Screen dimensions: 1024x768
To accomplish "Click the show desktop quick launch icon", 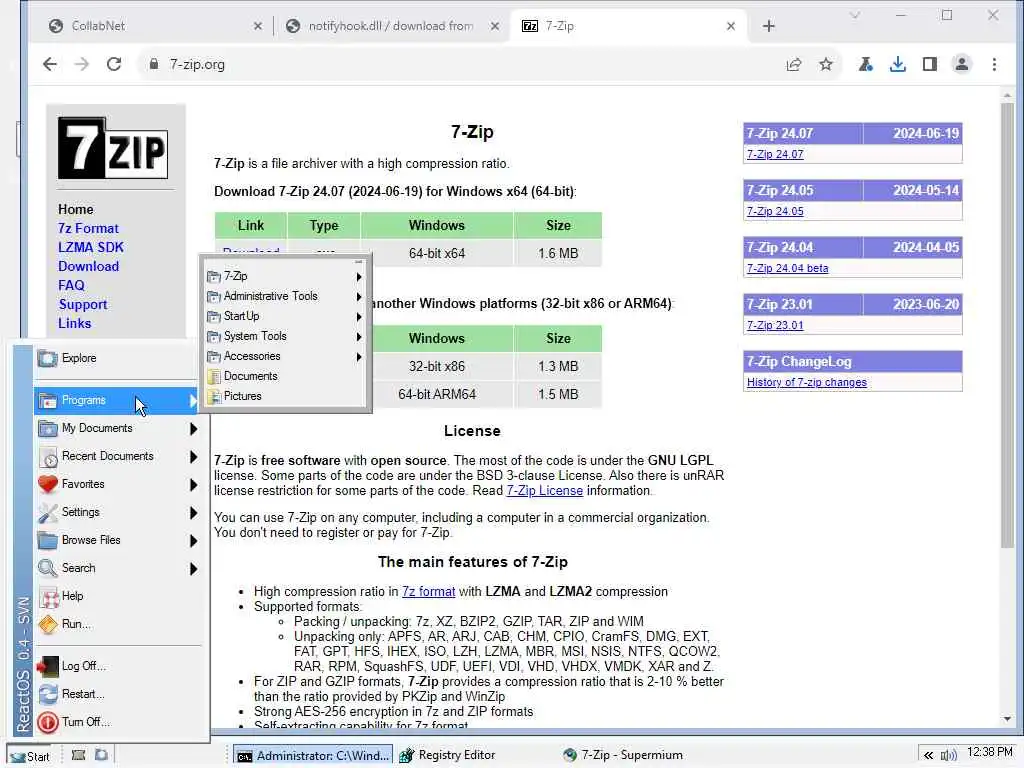I will pyautogui.click(x=78, y=756).
